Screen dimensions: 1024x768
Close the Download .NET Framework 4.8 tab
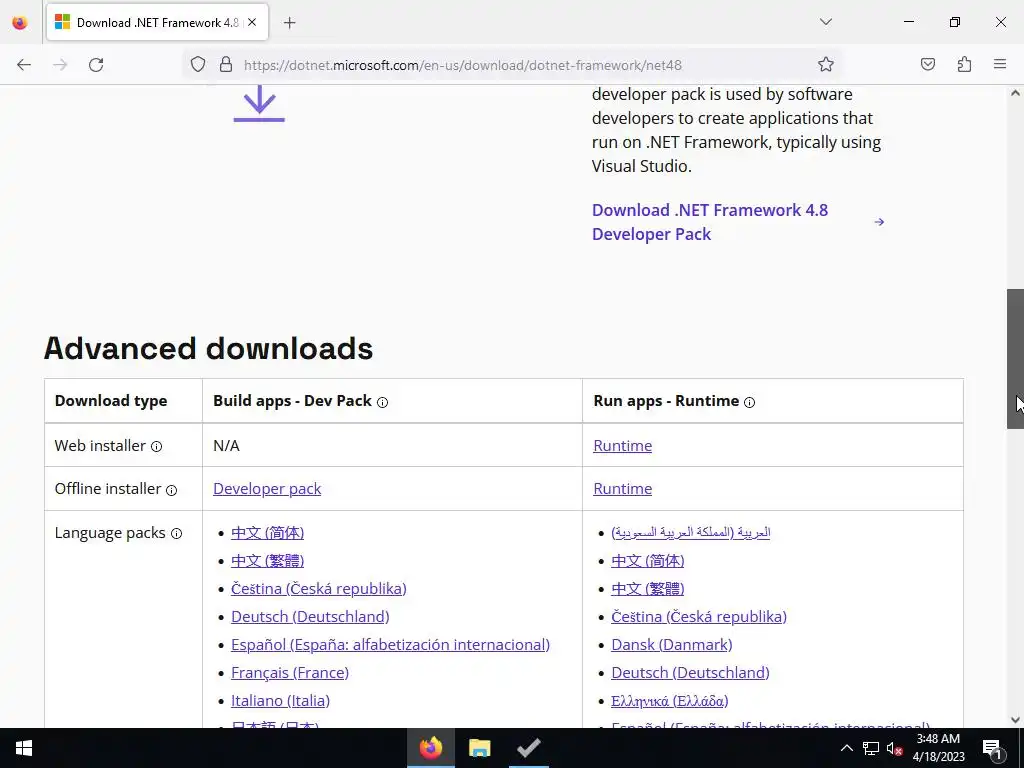tap(252, 22)
